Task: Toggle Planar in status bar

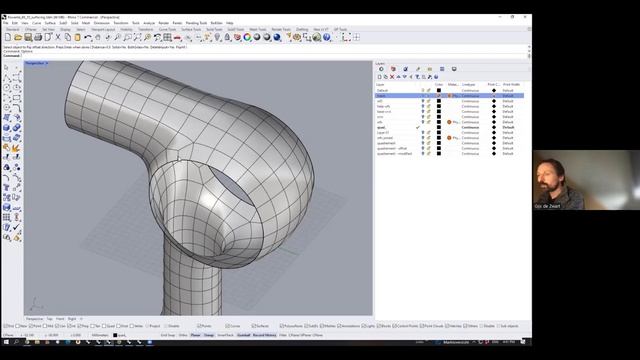Action: pyautogui.click(x=196, y=335)
